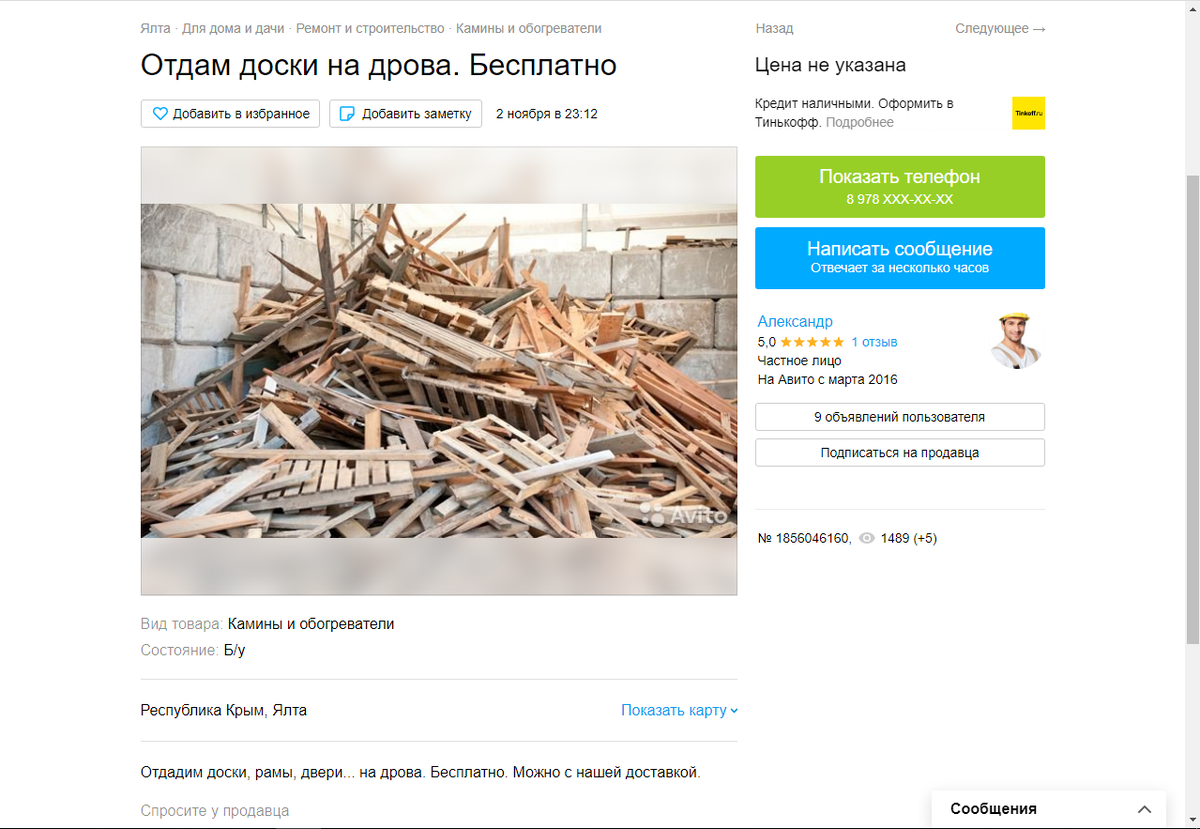The image size is (1200, 829).
Task: Click На Авито с марта 2016 text
Action: (828, 380)
